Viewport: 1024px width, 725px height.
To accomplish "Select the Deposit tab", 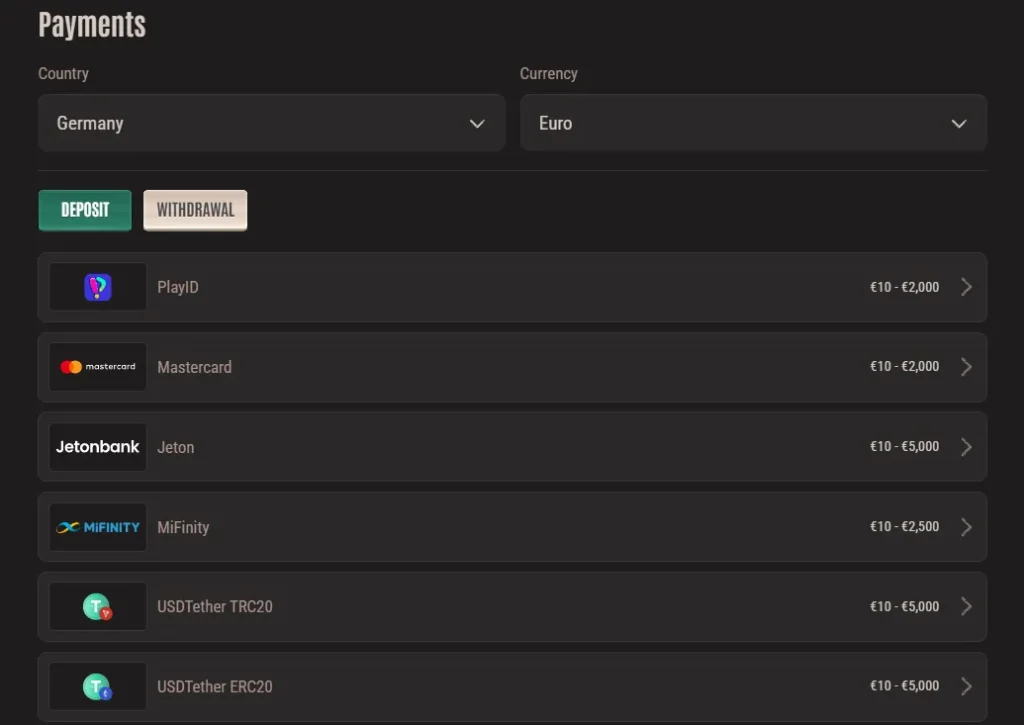I will [x=84, y=210].
